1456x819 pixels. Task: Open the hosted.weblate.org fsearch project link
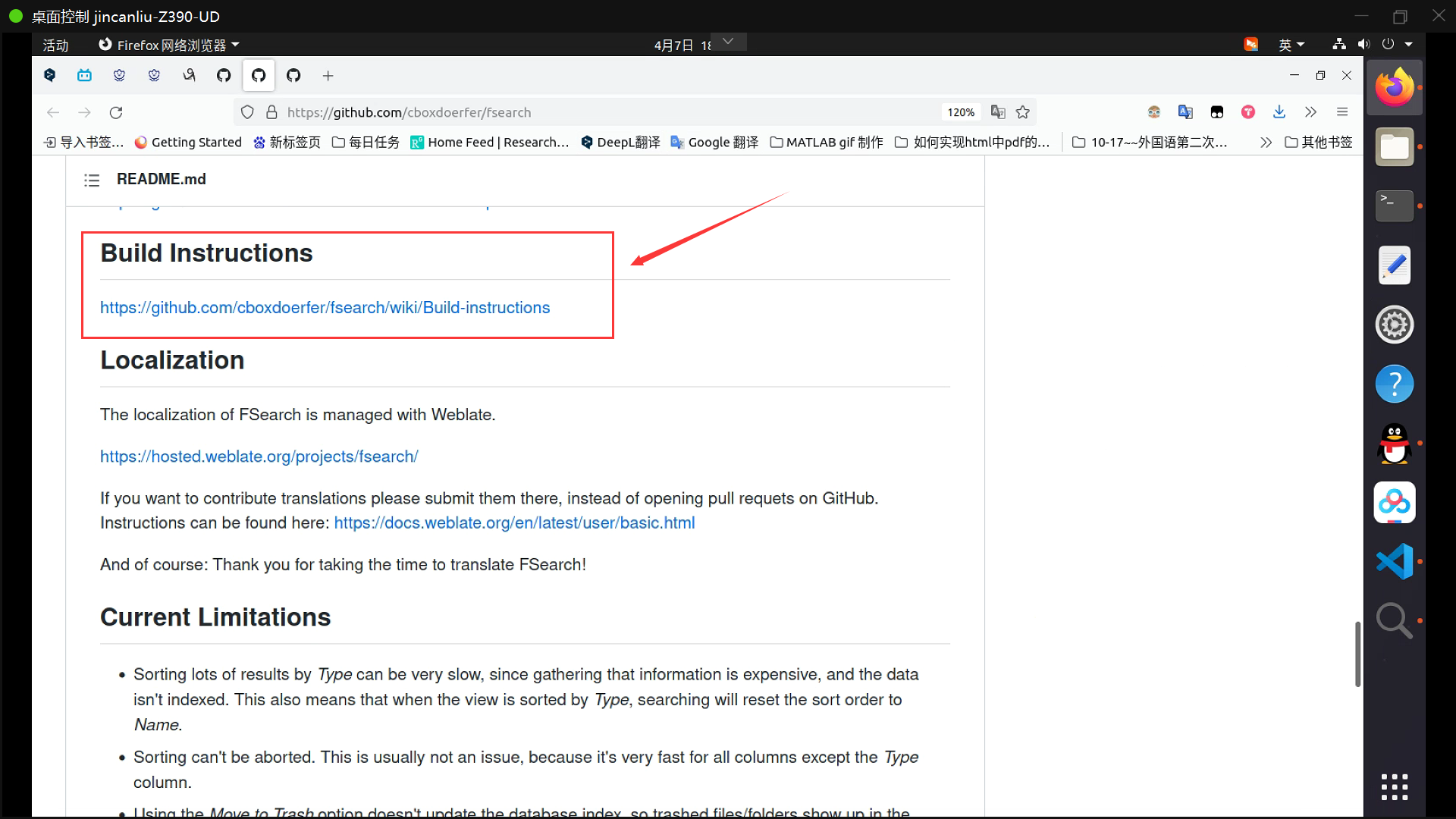click(x=259, y=457)
